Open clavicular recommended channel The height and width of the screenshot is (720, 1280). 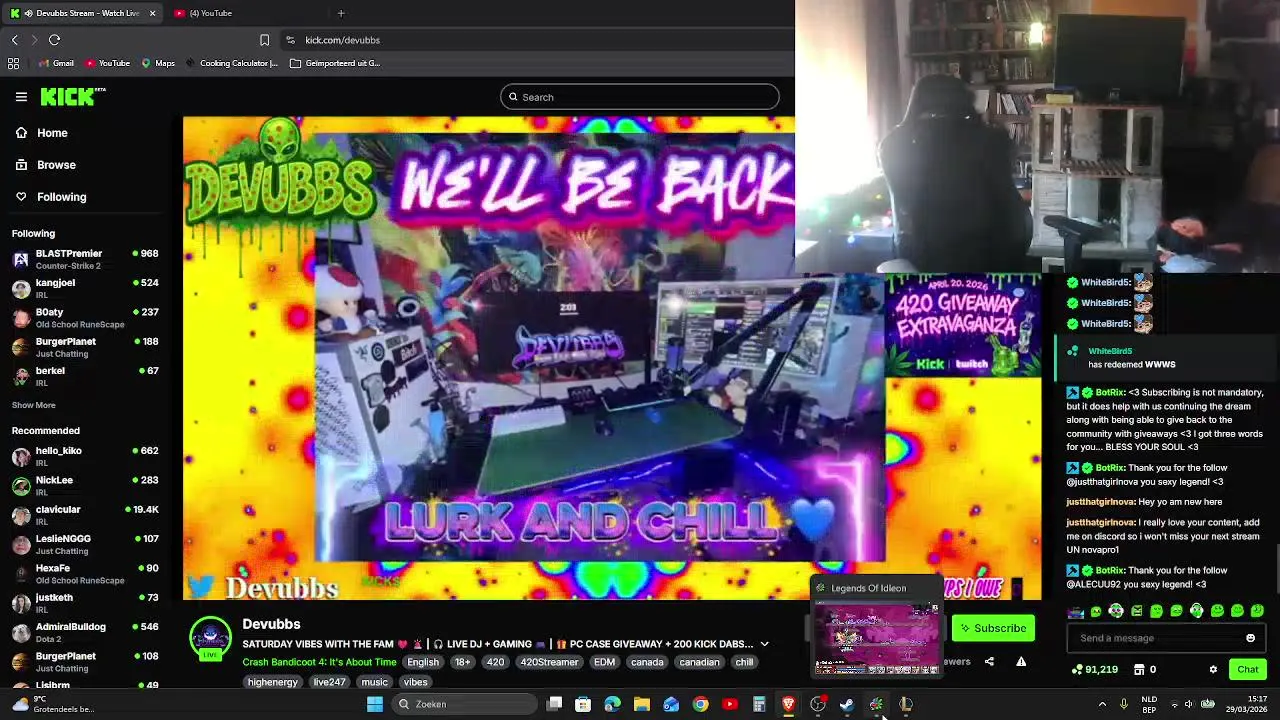[x=85, y=515]
